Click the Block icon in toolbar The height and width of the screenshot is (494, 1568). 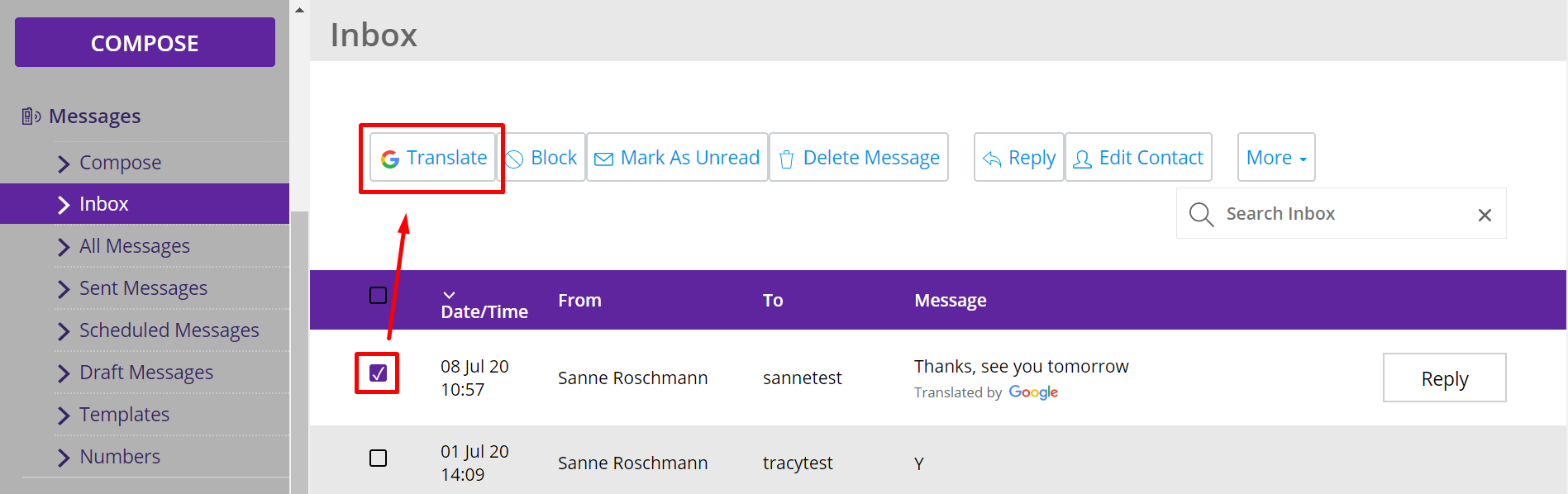coord(515,159)
